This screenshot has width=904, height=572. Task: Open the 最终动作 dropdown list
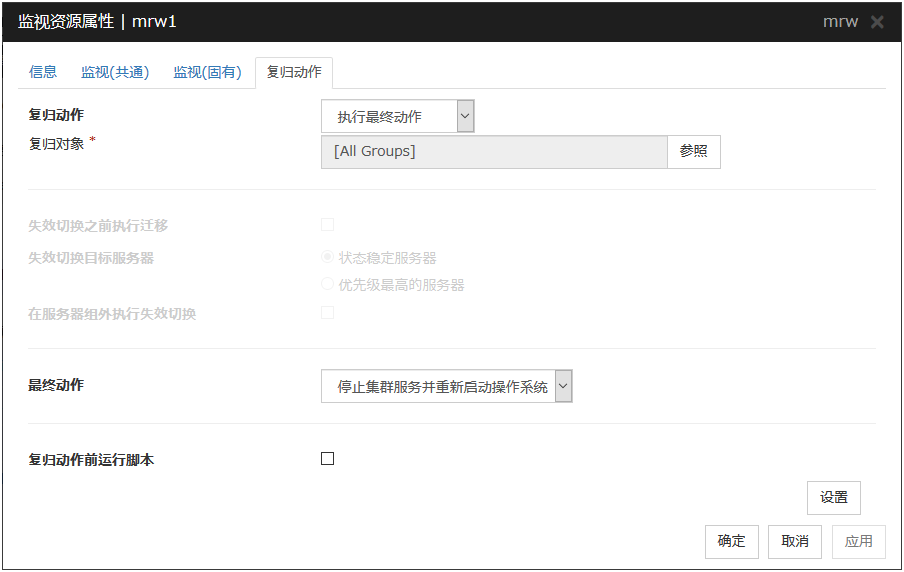pyautogui.click(x=446, y=386)
